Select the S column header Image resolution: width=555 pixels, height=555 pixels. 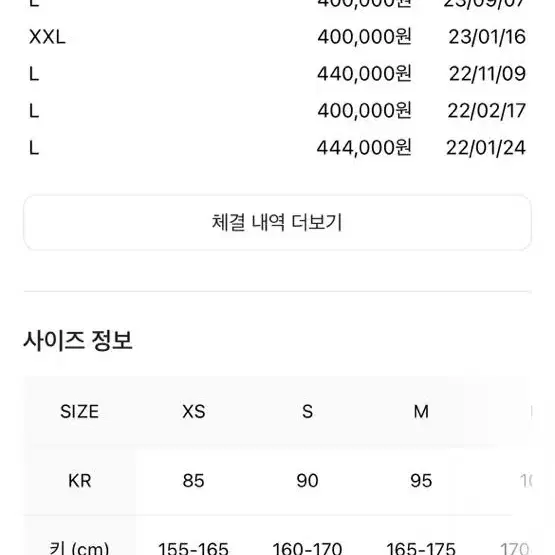(307, 412)
